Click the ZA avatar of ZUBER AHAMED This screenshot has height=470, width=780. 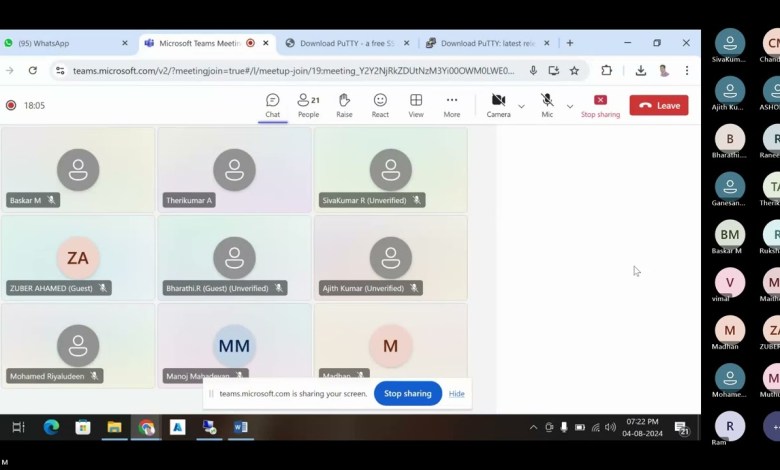coord(78,258)
